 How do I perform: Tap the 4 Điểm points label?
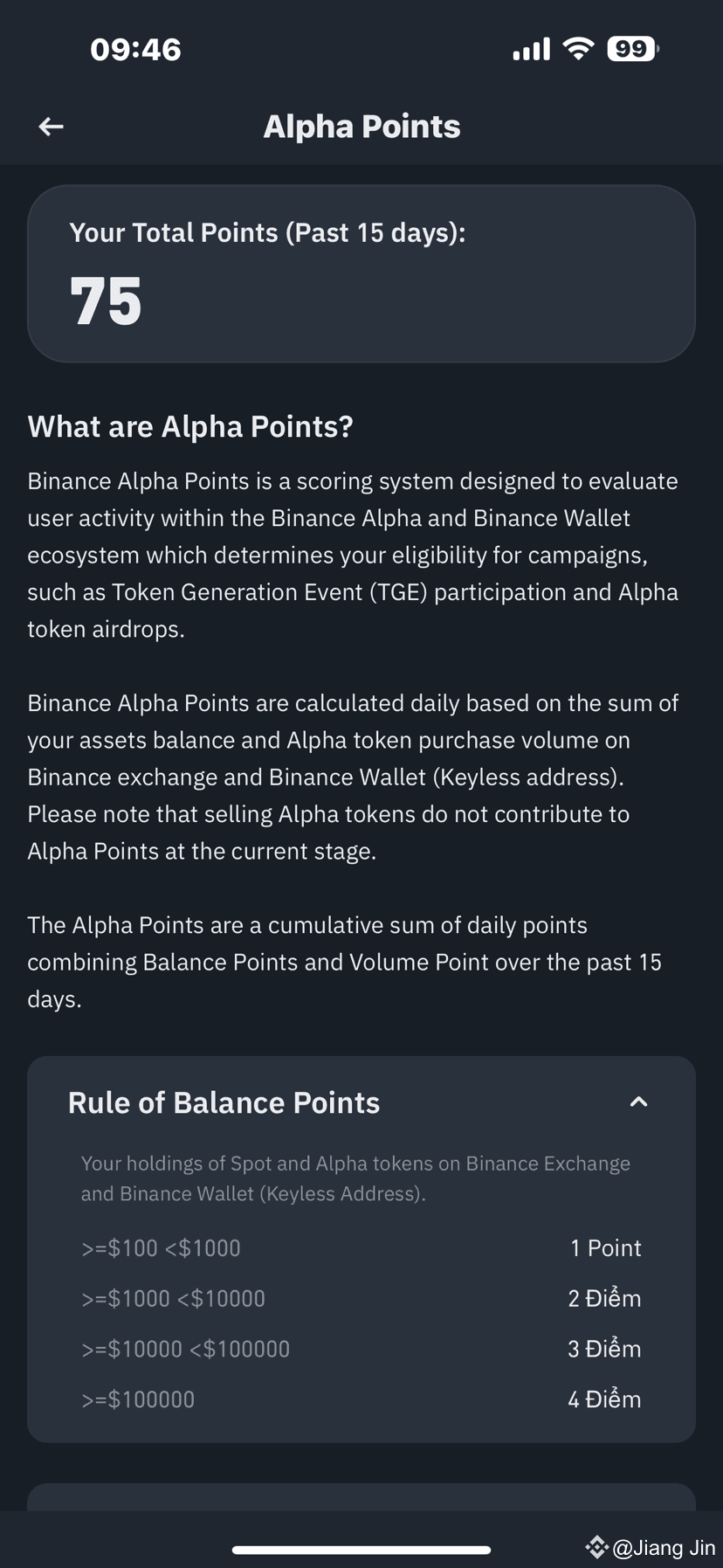(604, 1399)
